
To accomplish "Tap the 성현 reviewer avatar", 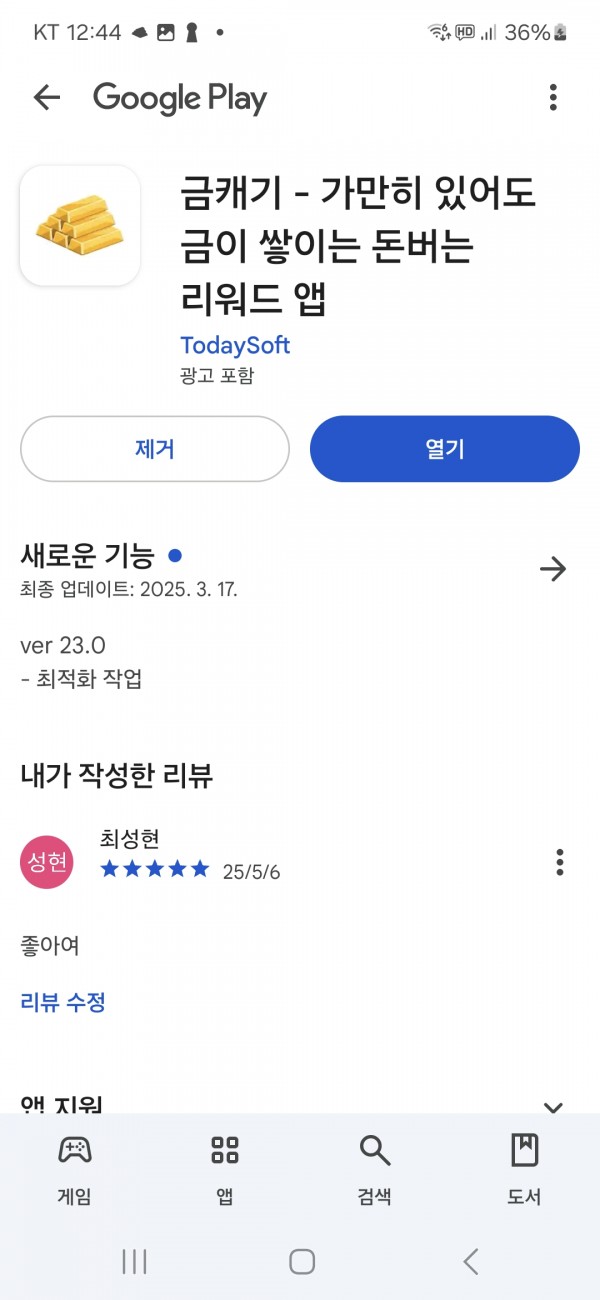I will pyautogui.click(x=47, y=862).
